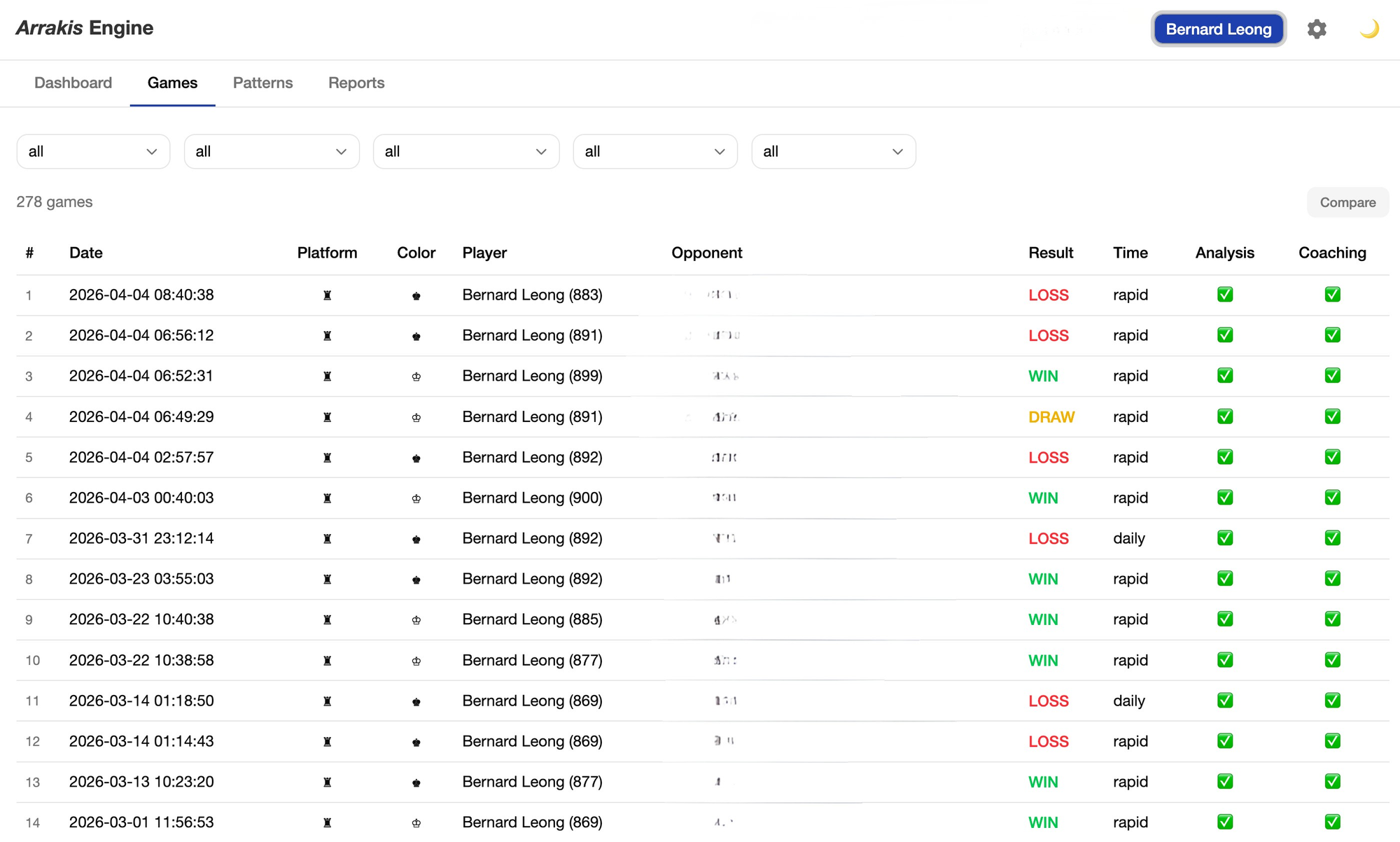This screenshot has height=842, width=1400.
Task: Switch to the Patterns tab
Action: (262, 83)
